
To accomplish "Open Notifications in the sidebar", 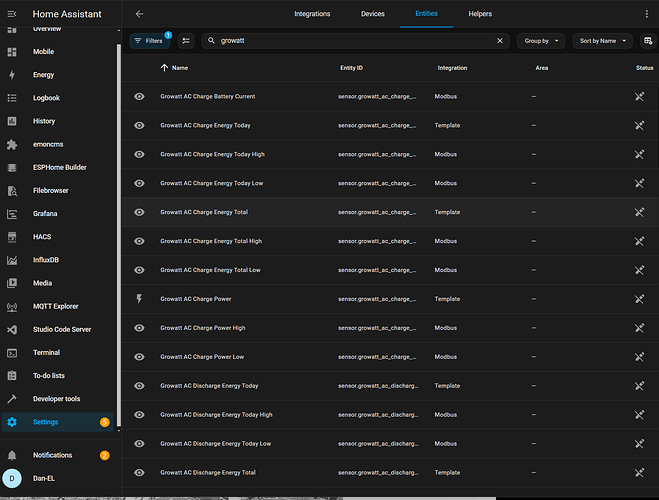I will click(x=52, y=455).
